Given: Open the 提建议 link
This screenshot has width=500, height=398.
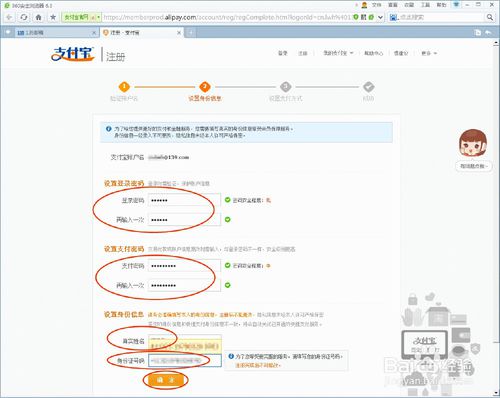Looking at the screenshot, I should click(401, 53).
